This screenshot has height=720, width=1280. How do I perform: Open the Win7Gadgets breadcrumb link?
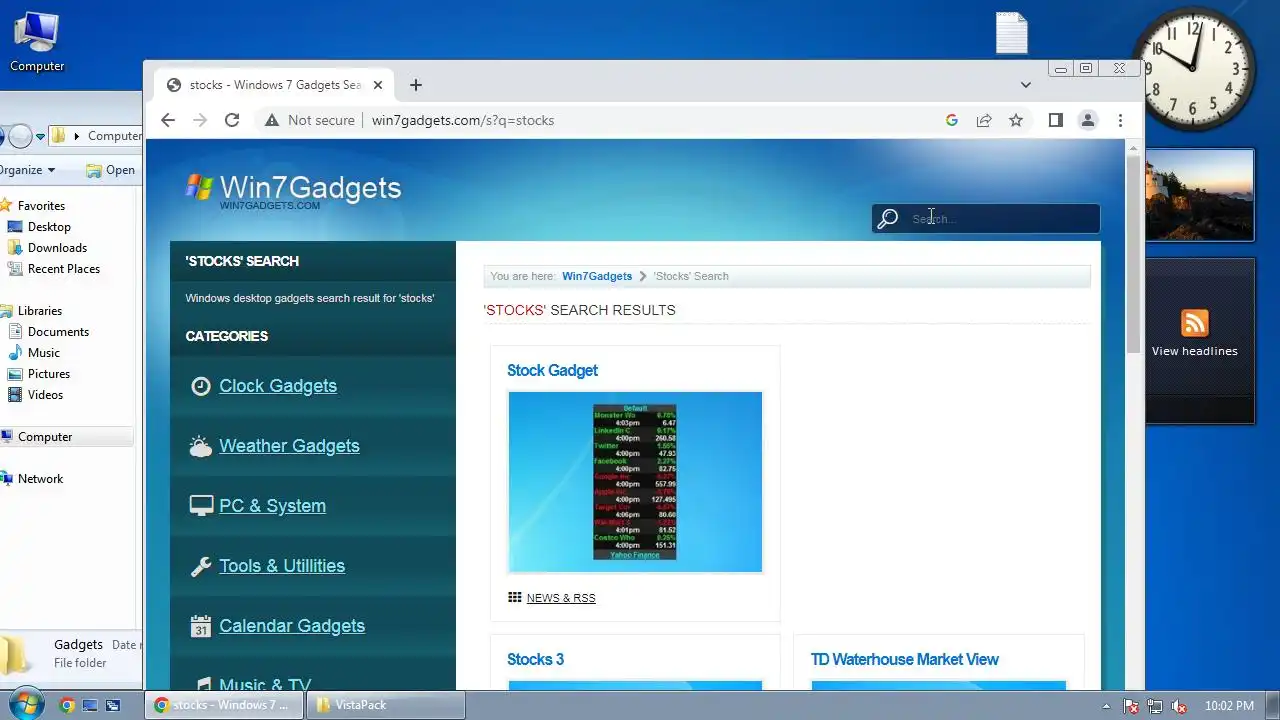(597, 276)
